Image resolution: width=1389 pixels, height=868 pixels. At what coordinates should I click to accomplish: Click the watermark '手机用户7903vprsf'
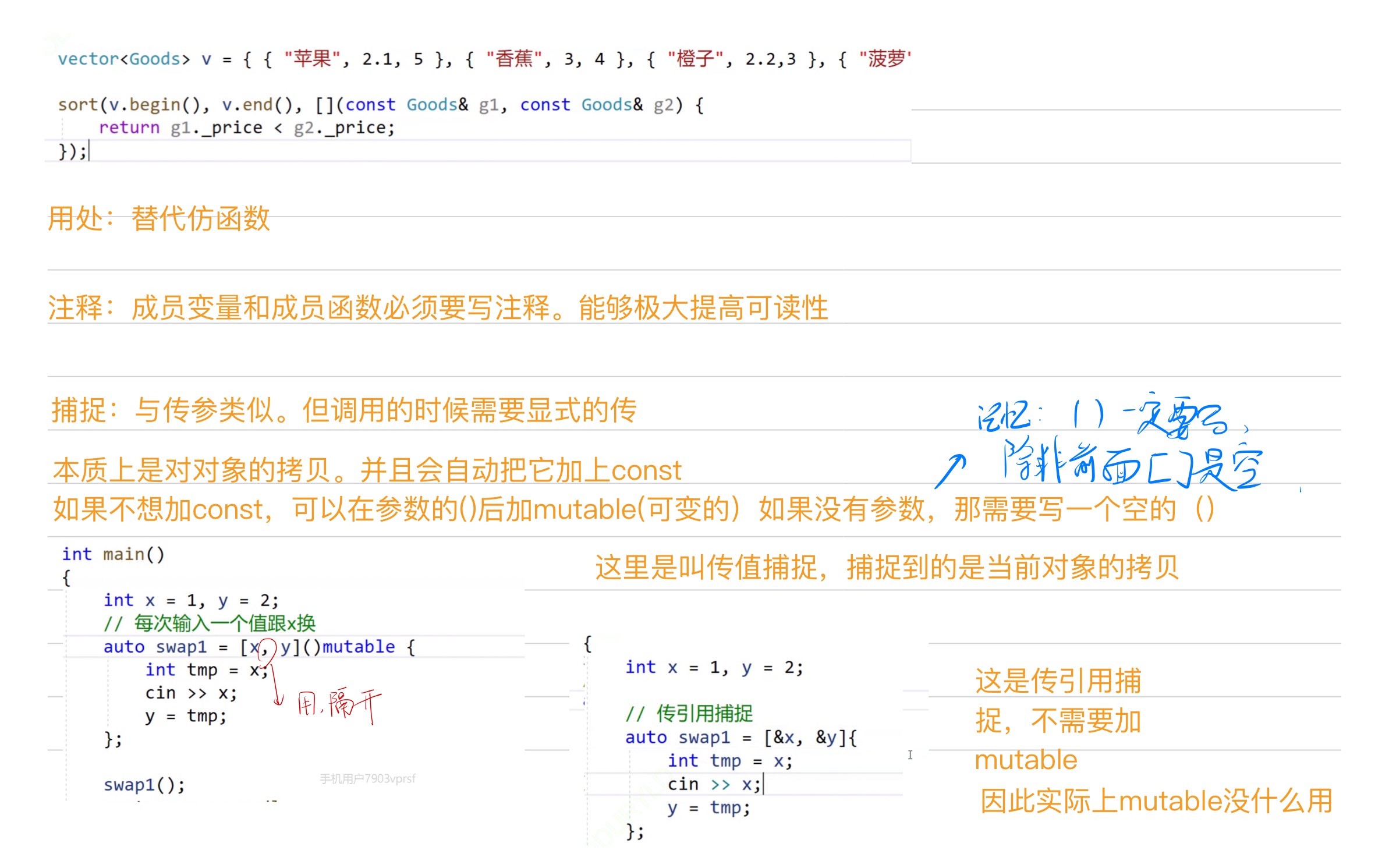tap(367, 778)
